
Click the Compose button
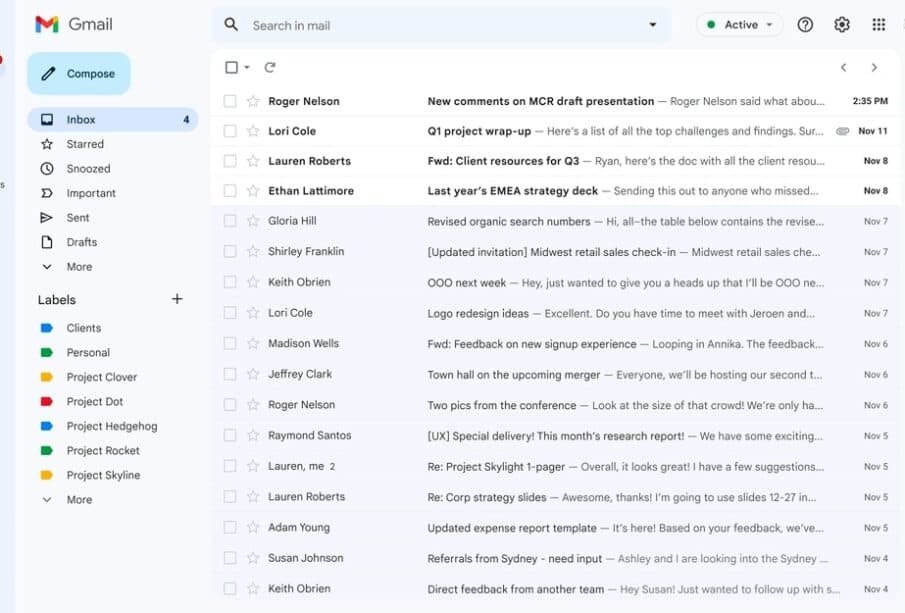click(x=78, y=73)
